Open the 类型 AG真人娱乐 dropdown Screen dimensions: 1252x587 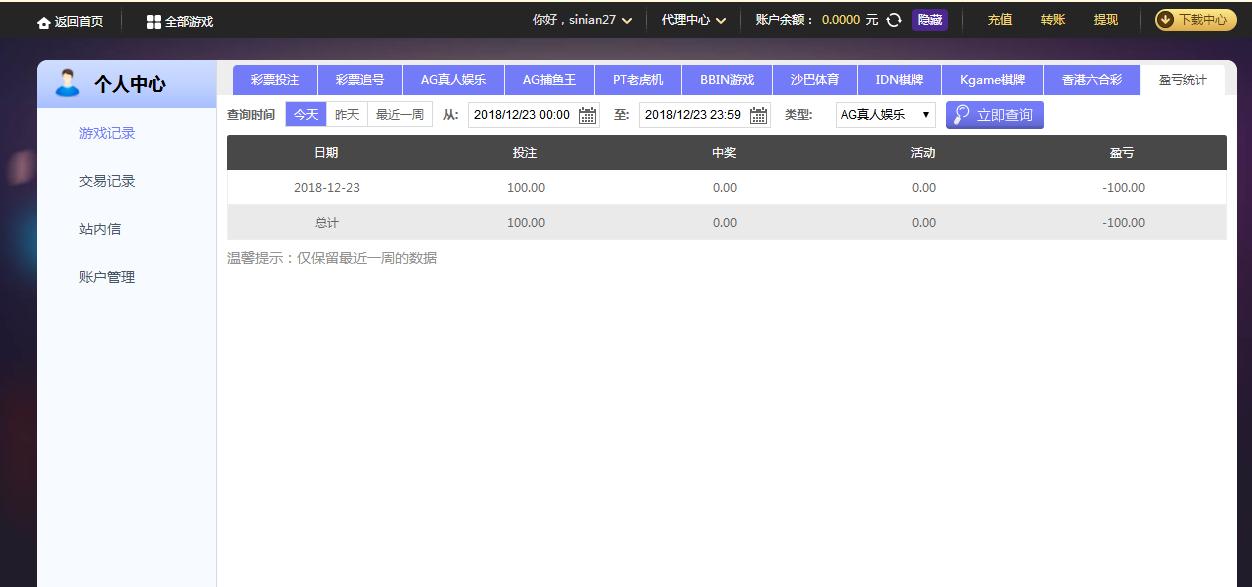point(885,115)
